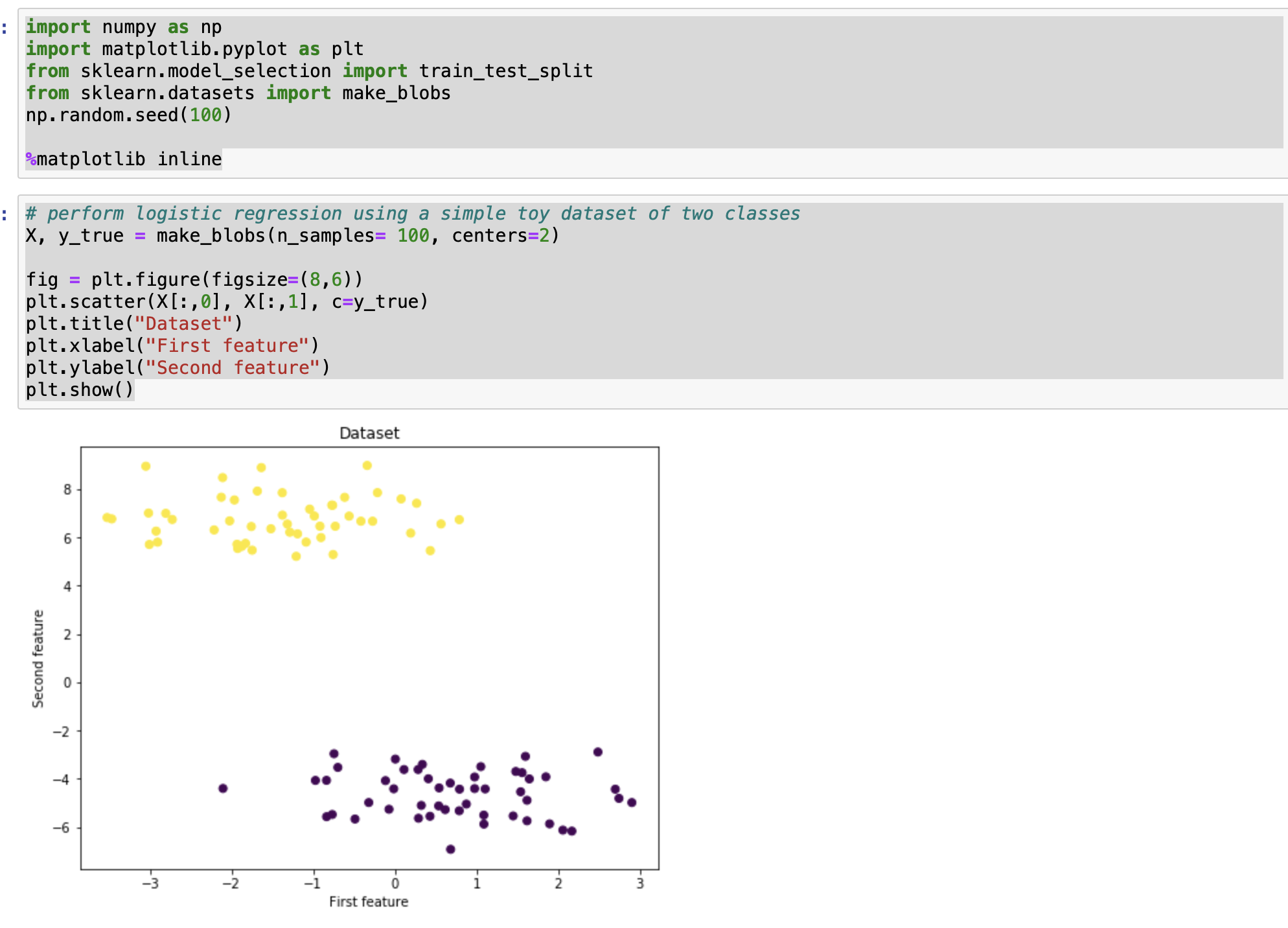Click the plt.xlabel "First feature" code line
This screenshot has width=1288, height=928.
[x=172, y=346]
